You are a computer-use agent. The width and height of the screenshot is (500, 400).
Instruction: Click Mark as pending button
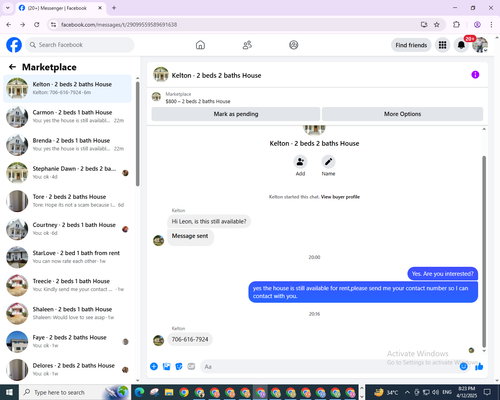pos(236,114)
